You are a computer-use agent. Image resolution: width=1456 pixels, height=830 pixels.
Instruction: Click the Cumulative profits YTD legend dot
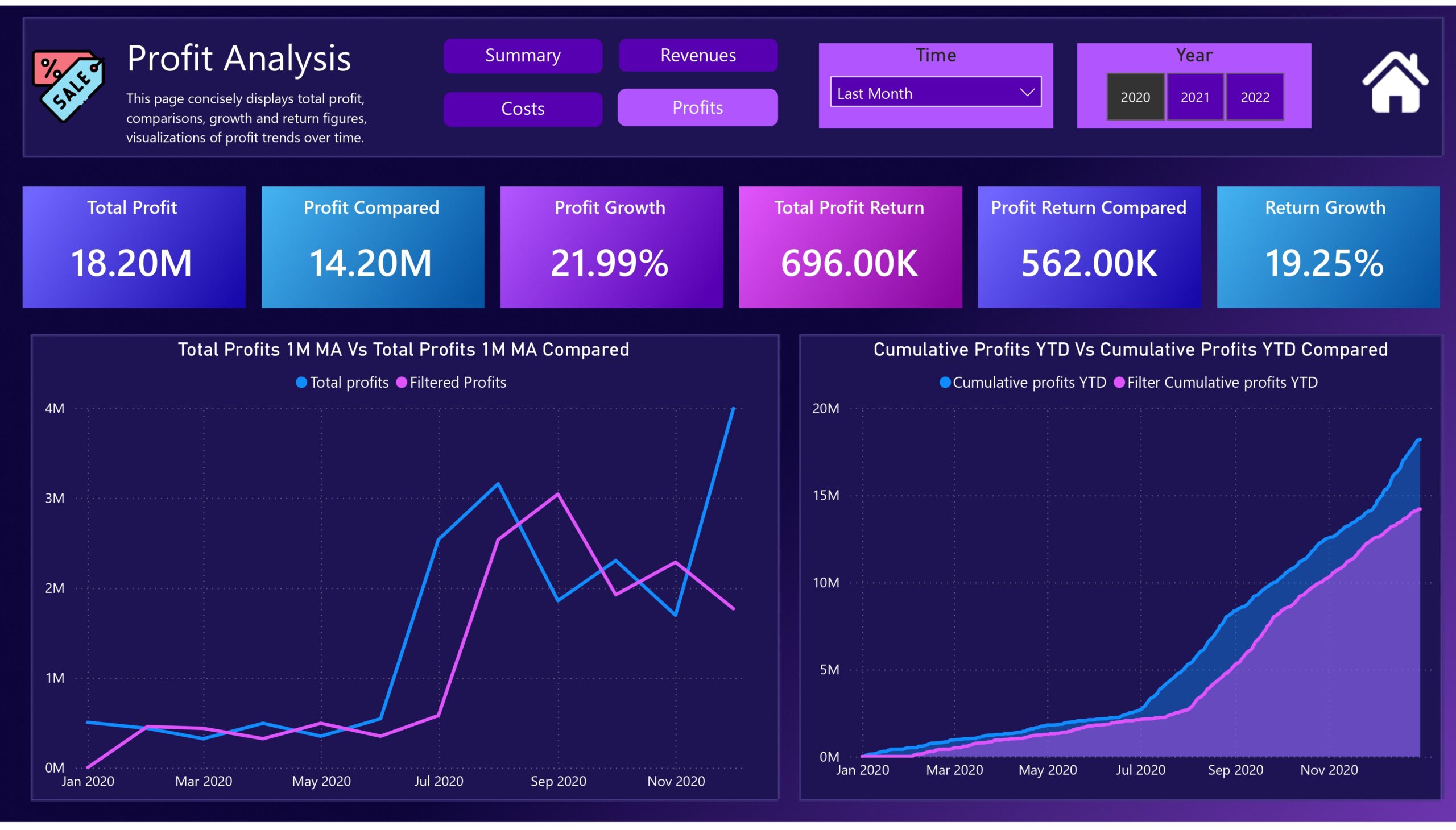tap(945, 383)
